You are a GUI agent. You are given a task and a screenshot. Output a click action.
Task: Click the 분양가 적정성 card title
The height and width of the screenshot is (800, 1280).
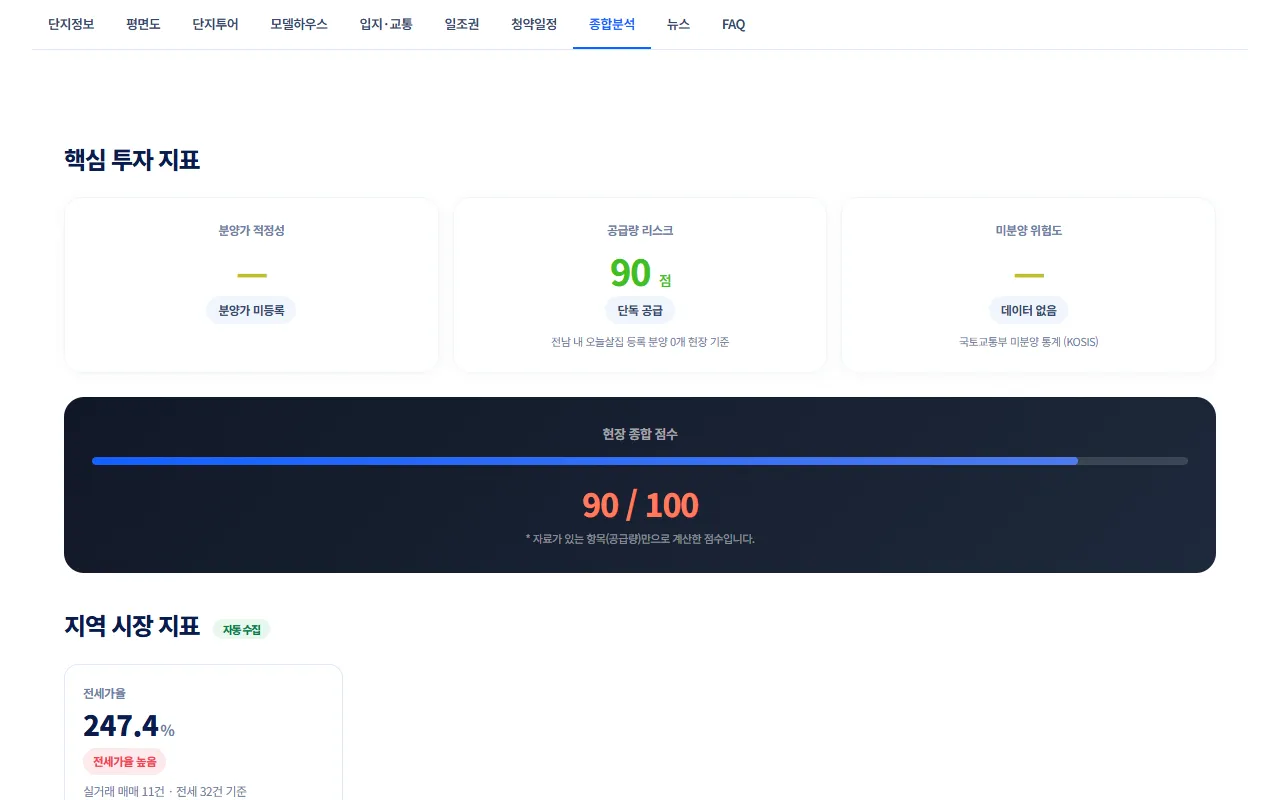(251, 230)
